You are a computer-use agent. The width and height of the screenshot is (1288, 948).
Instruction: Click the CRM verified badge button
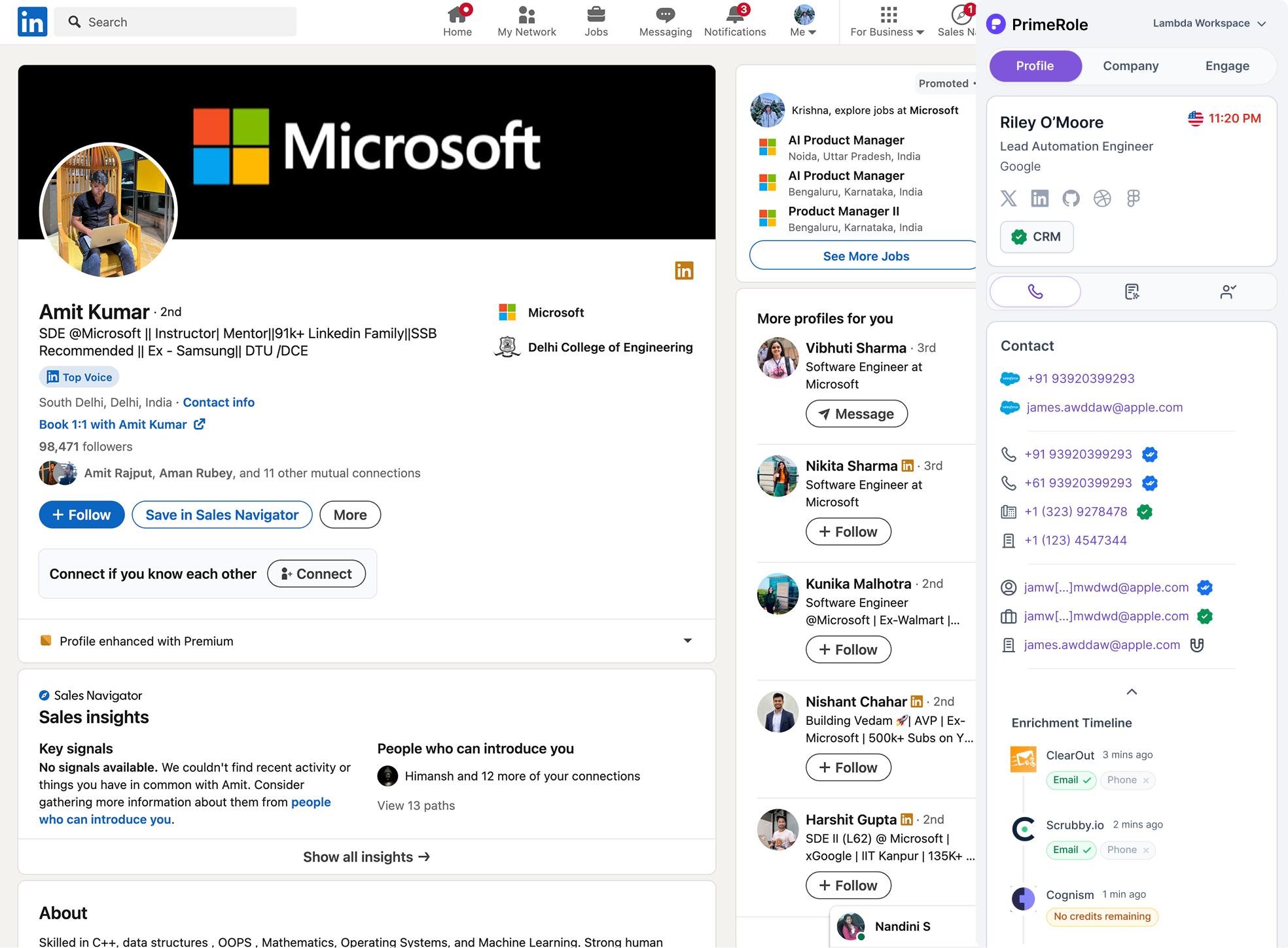tap(1036, 237)
